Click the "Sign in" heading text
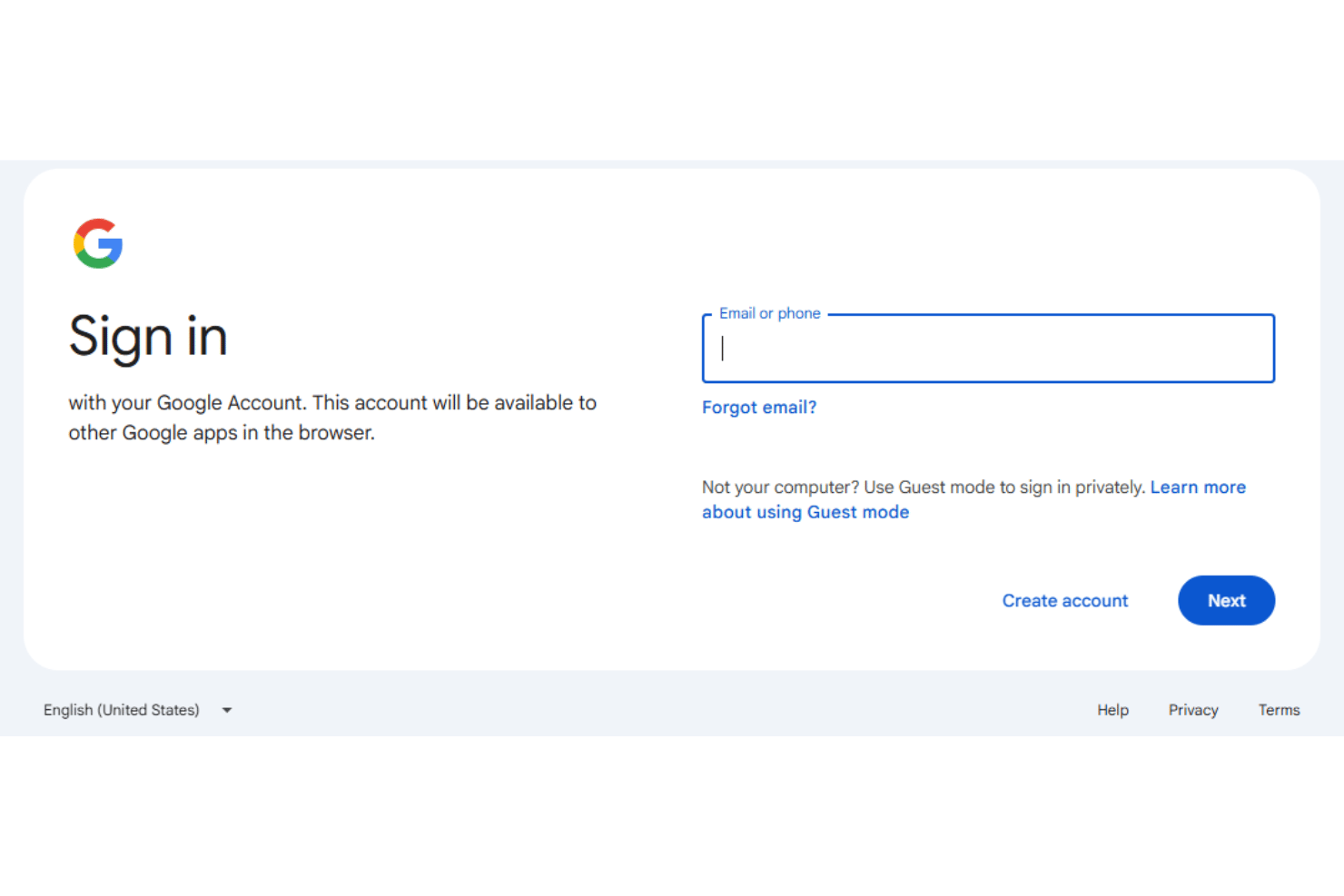The image size is (1344, 896). [148, 337]
